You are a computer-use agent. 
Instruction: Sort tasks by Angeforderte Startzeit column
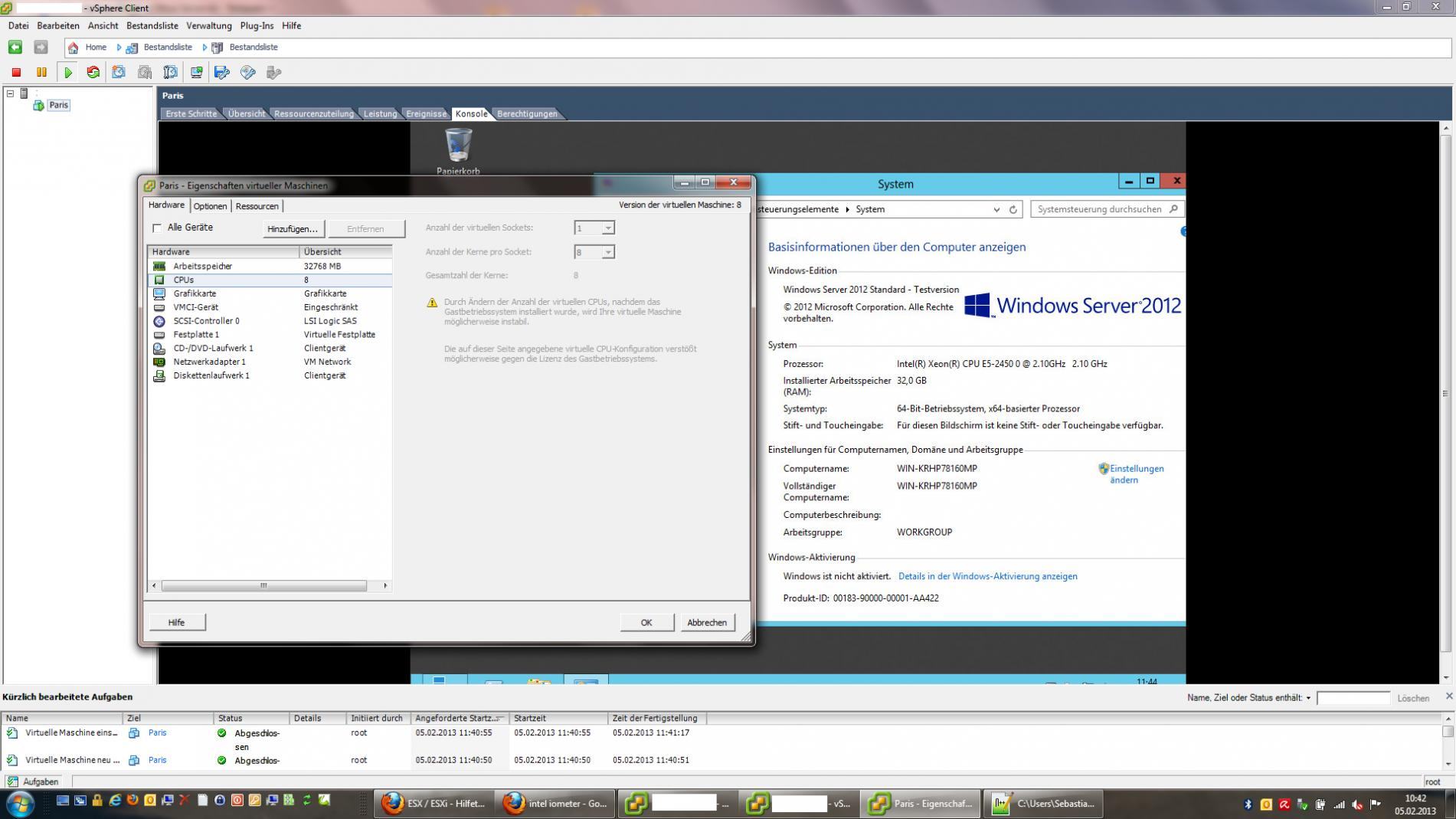coord(460,718)
